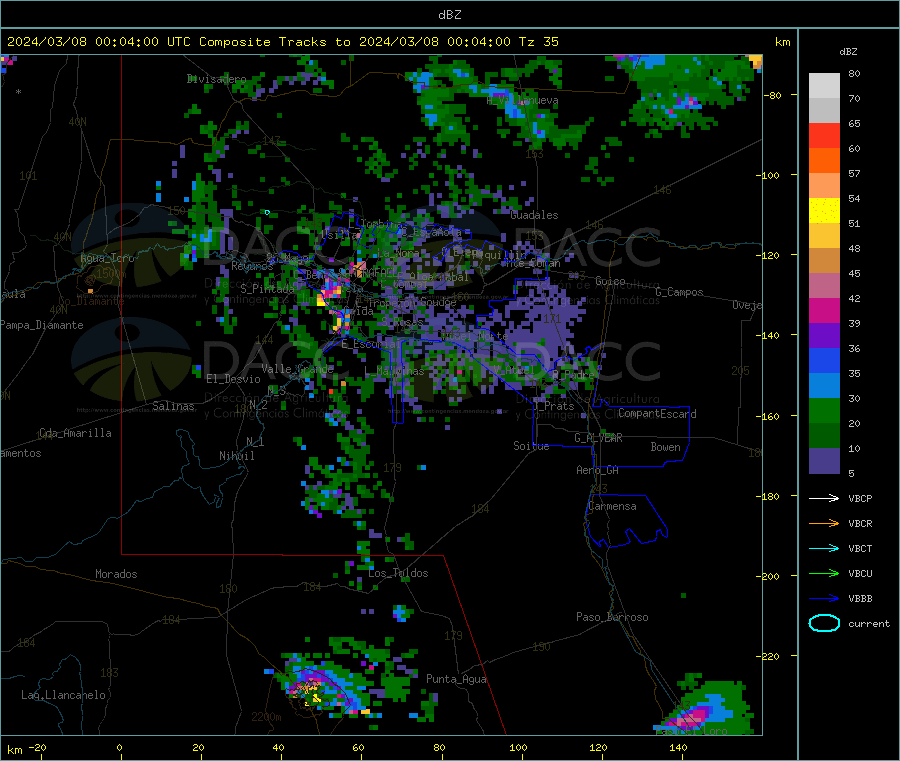Click the Morados map label
This screenshot has height=761, width=900.
[x=116, y=574]
